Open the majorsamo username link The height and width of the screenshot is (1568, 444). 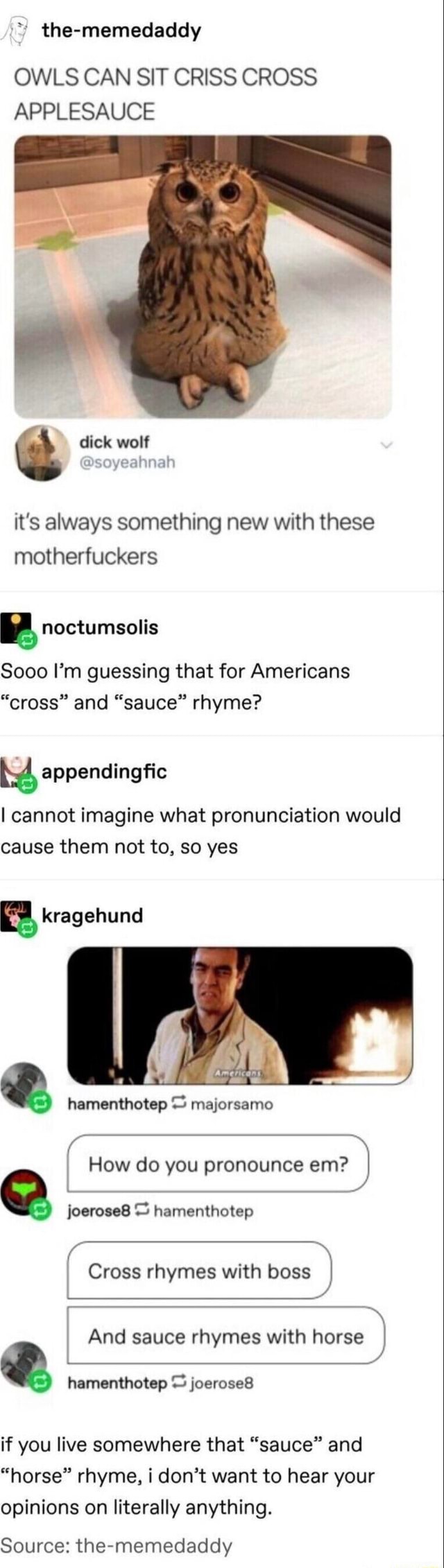tap(232, 1104)
